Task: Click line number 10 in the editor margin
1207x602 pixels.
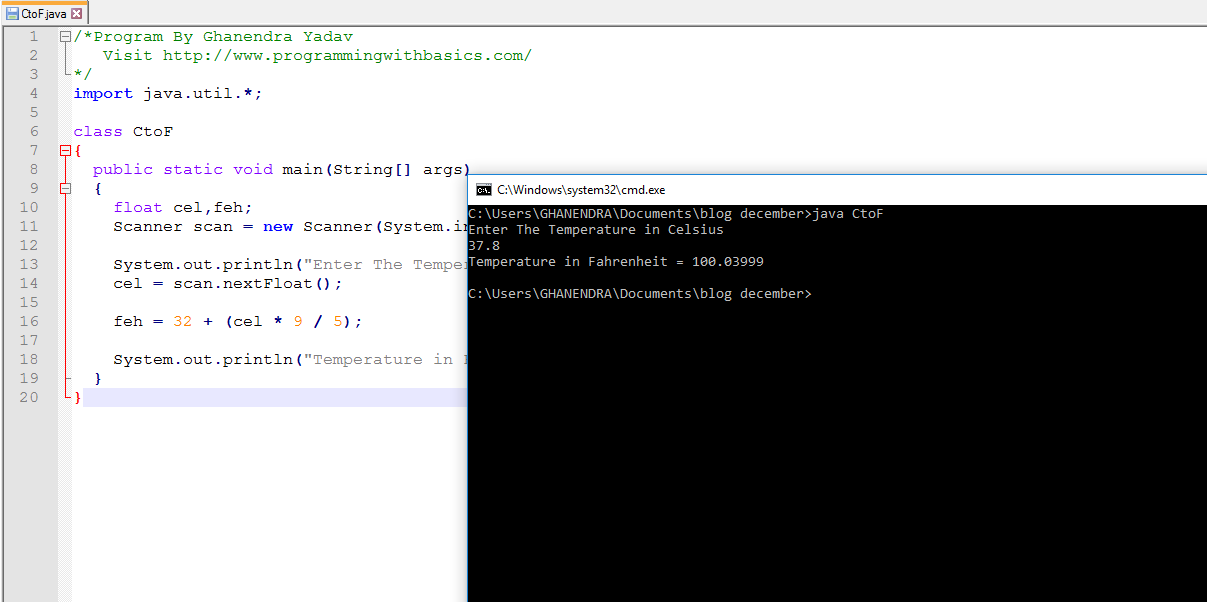Action: (x=28, y=207)
